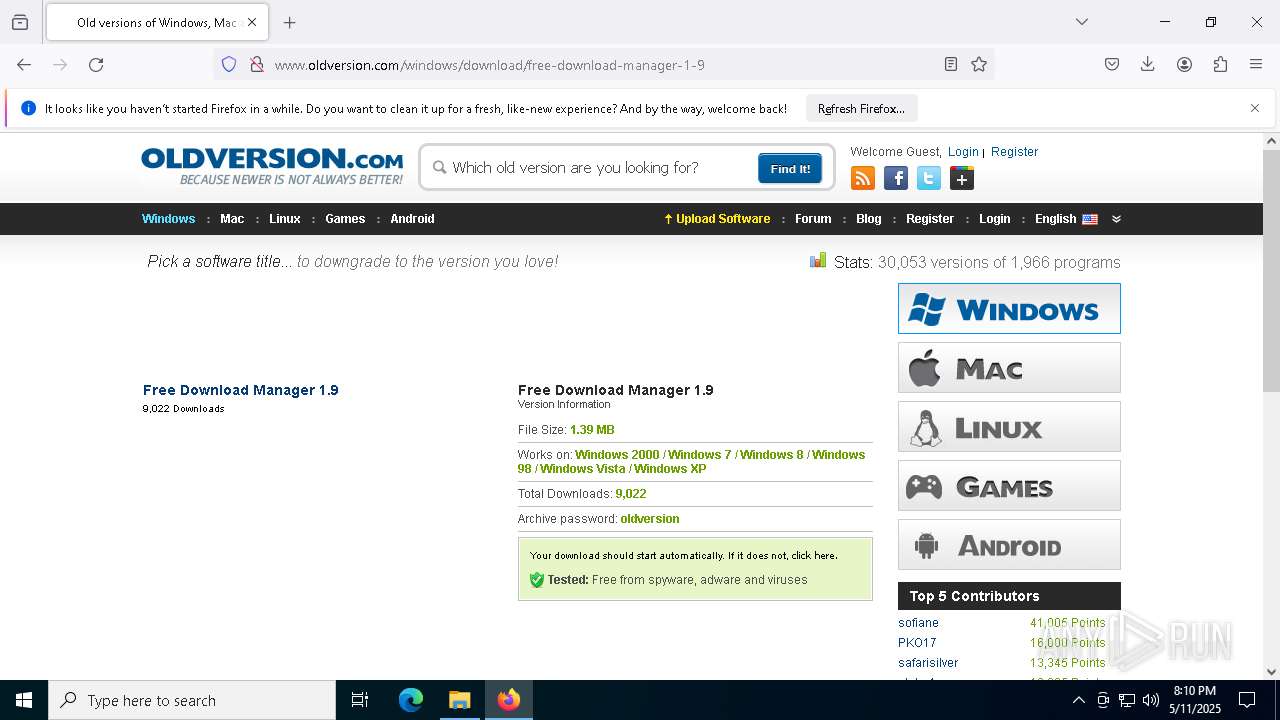The width and height of the screenshot is (1280, 720).
Task: Click the OldVersion.com site logo
Action: click(272, 166)
